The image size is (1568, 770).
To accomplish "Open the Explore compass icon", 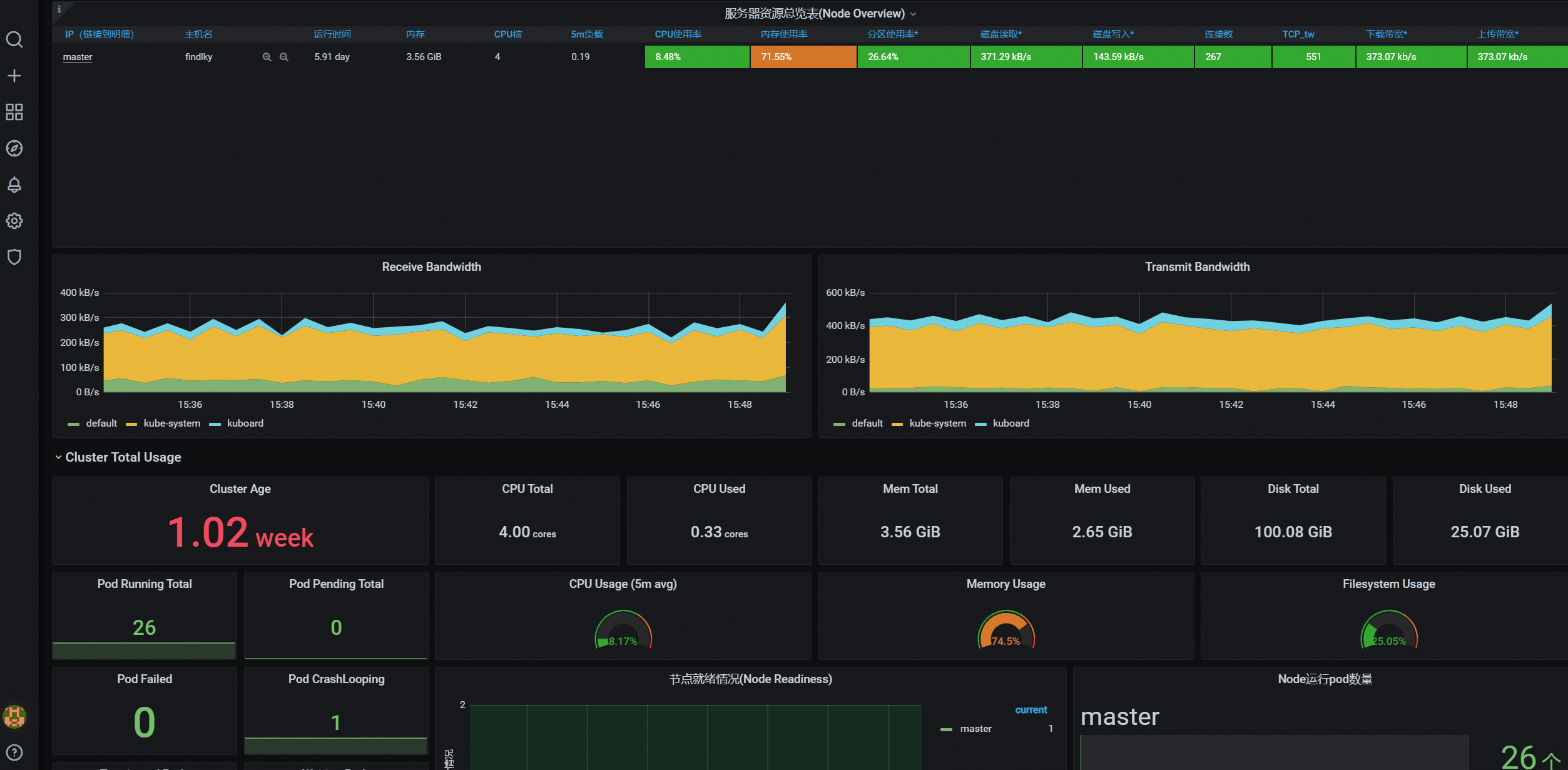I will [x=14, y=148].
